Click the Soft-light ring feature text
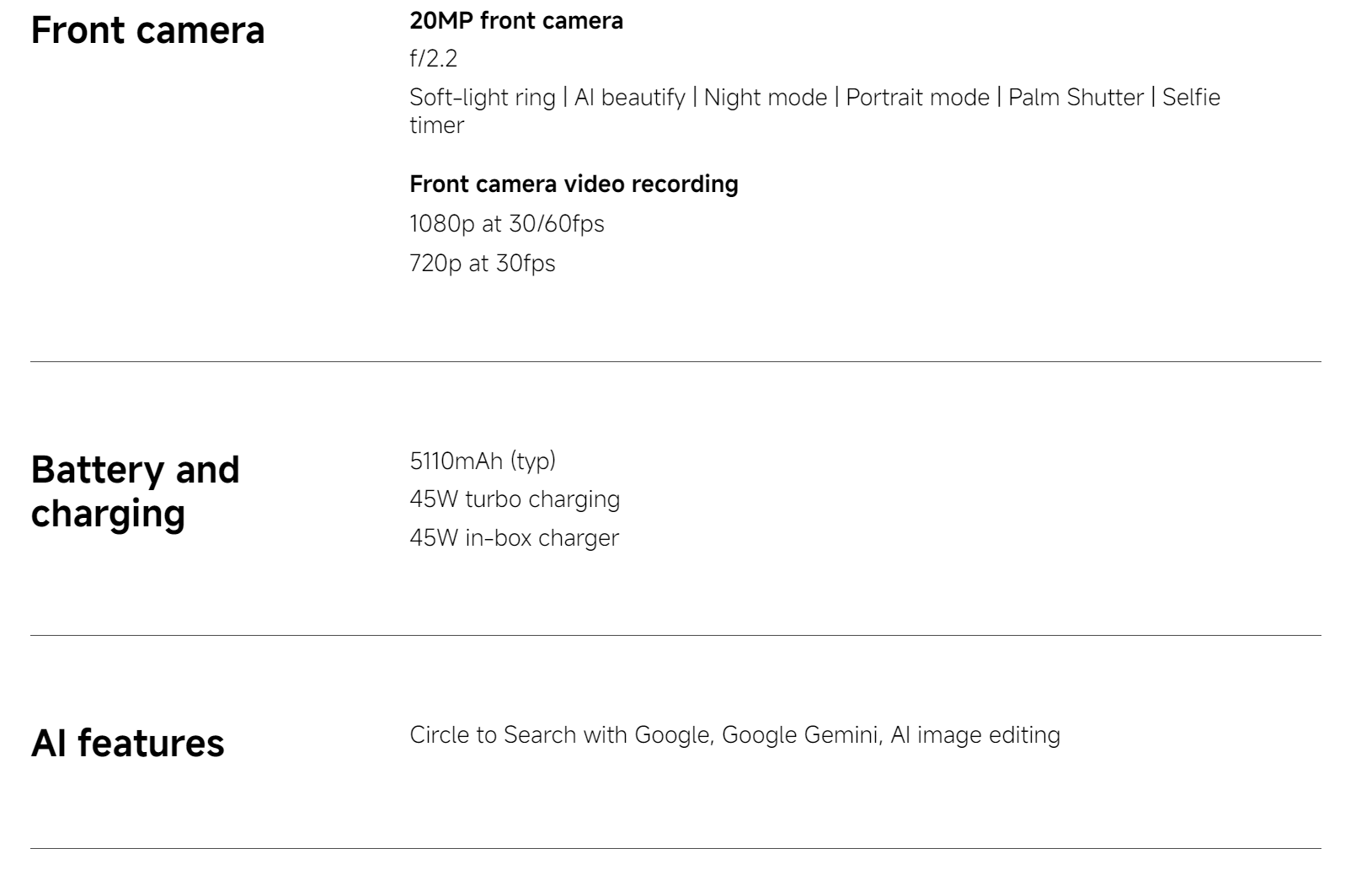This screenshot has width=1372, height=875. coord(483,98)
